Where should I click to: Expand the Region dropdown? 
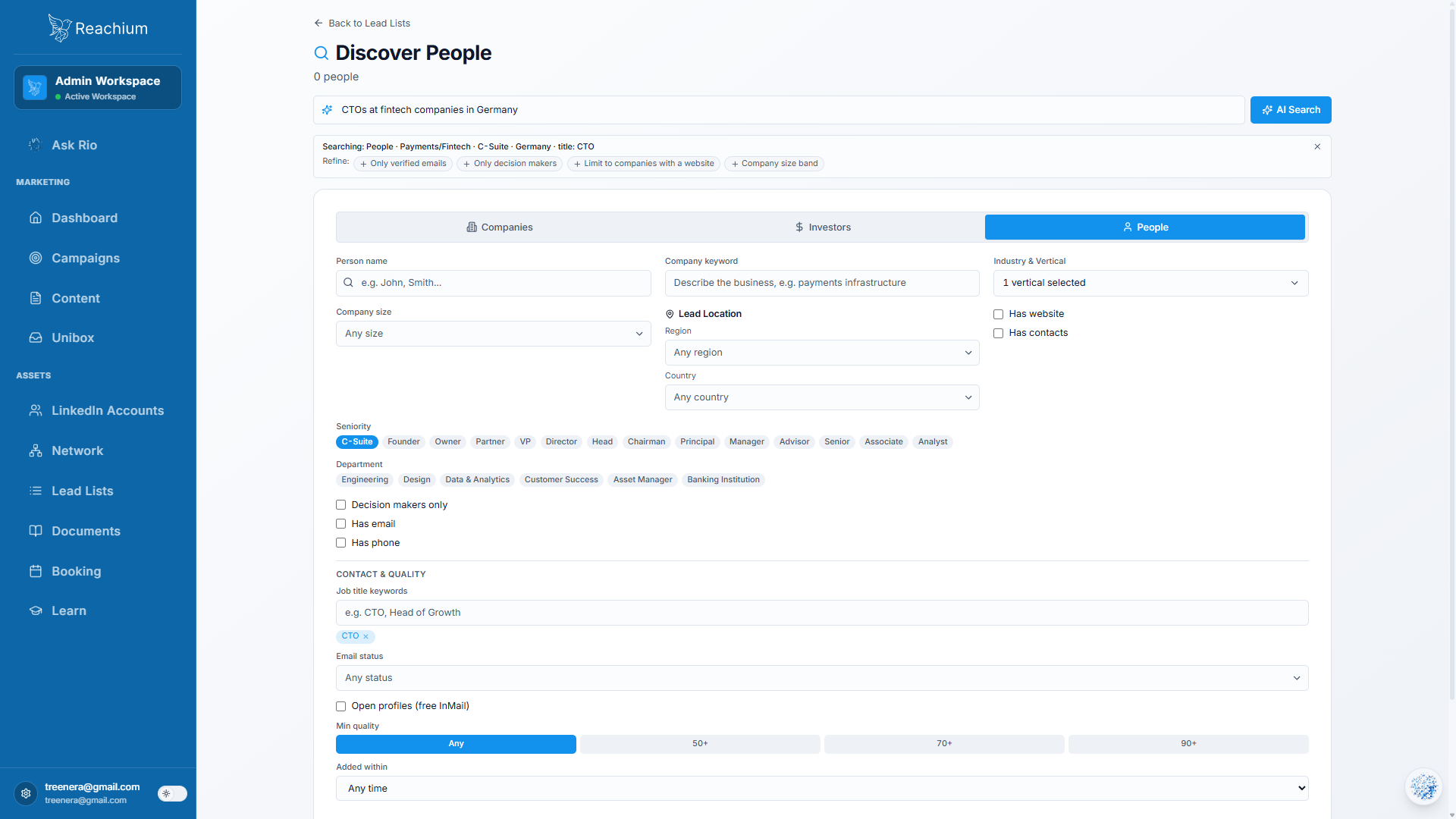(x=822, y=353)
